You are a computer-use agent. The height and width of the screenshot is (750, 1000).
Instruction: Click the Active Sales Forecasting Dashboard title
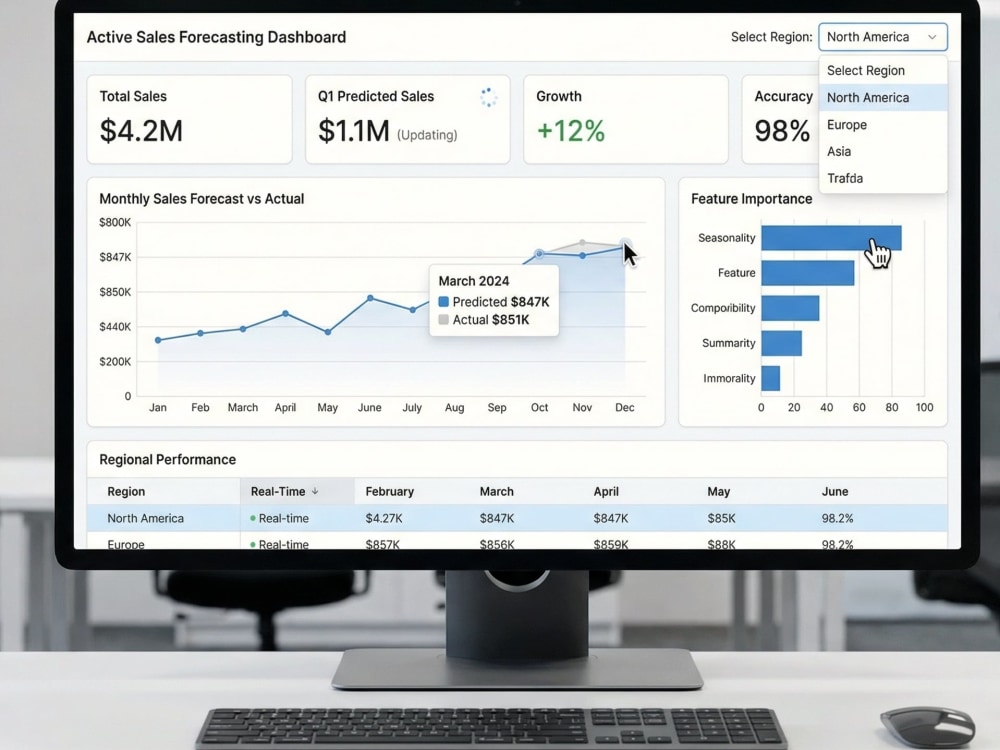point(216,37)
